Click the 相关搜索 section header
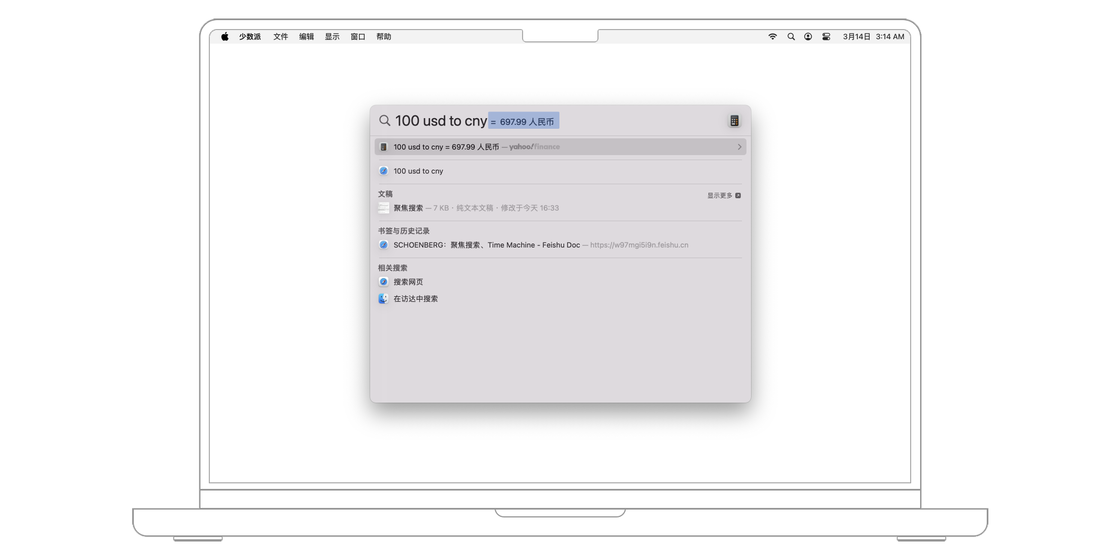 point(393,268)
